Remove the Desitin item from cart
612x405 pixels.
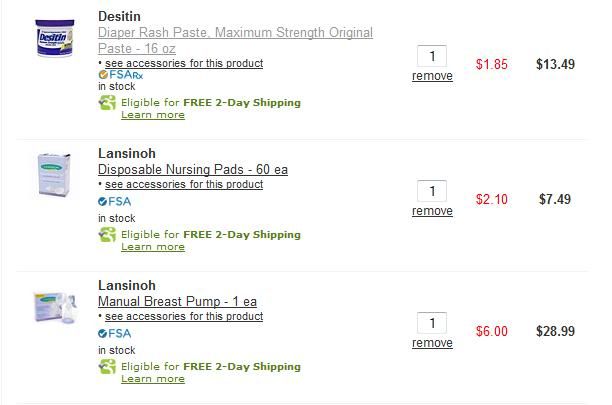[x=432, y=76]
